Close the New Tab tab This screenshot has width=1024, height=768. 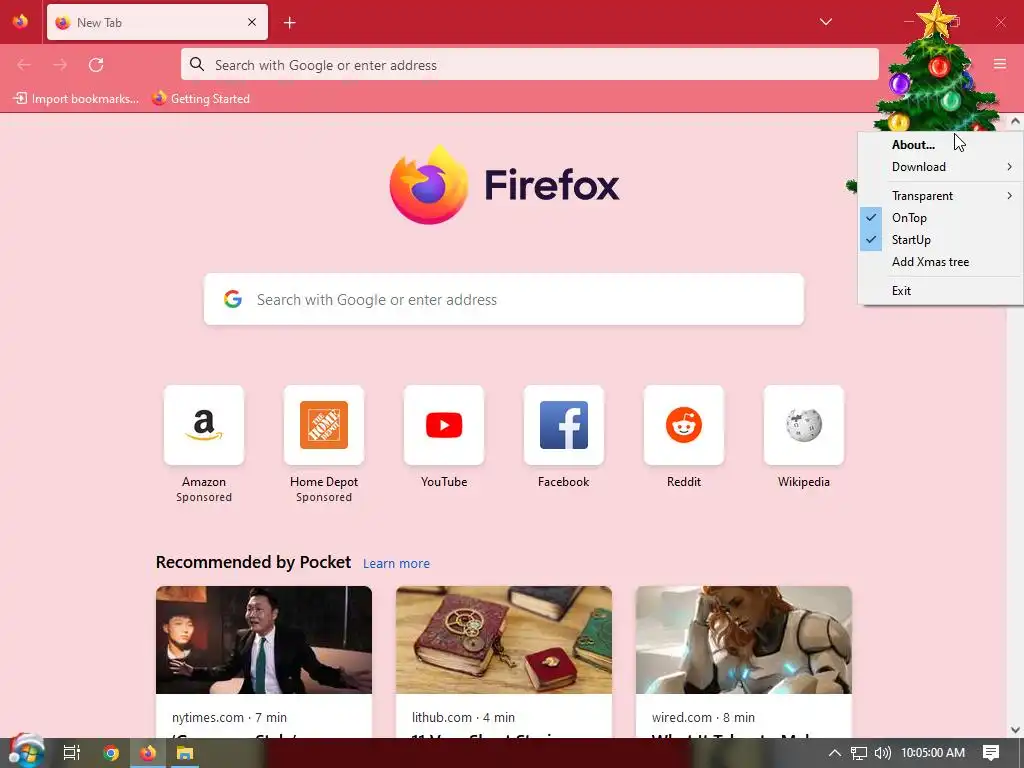pos(252,22)
